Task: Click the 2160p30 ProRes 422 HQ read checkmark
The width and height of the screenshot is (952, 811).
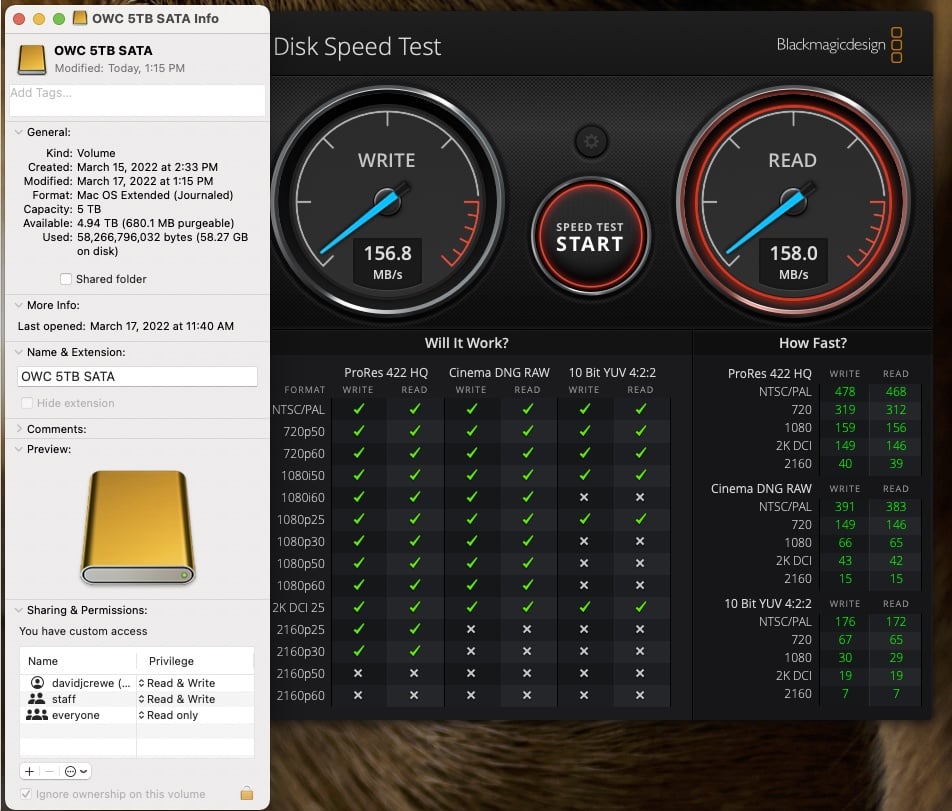Action: pos(415,651)
